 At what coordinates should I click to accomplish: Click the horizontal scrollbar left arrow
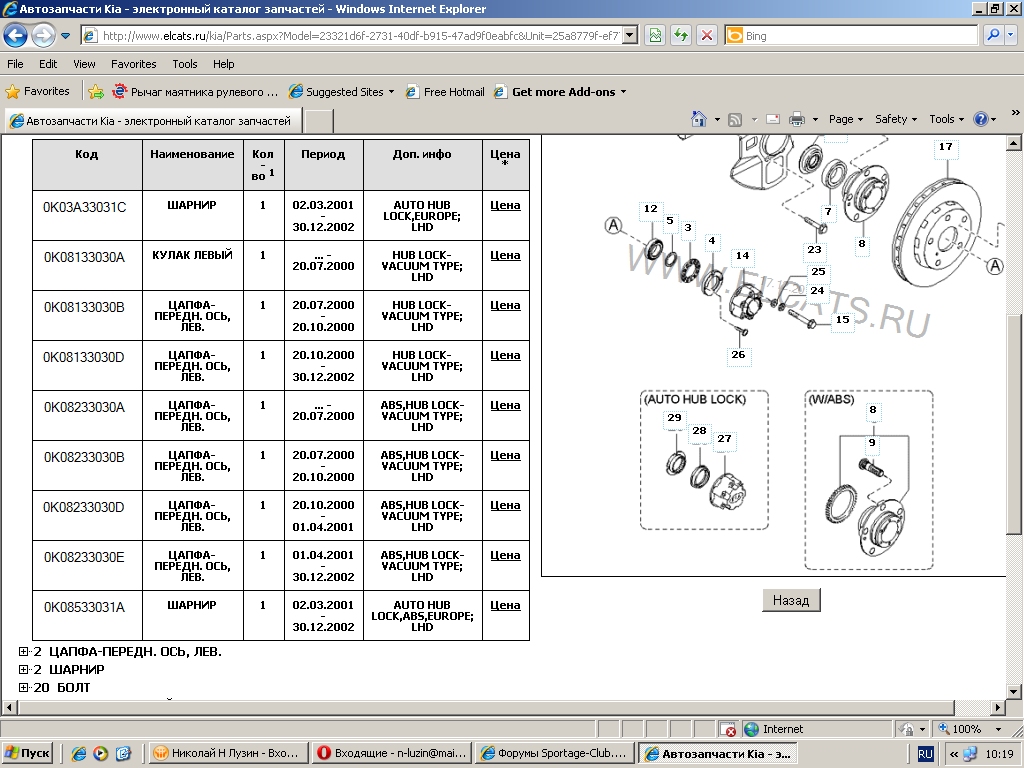click(x=9, y=707)
